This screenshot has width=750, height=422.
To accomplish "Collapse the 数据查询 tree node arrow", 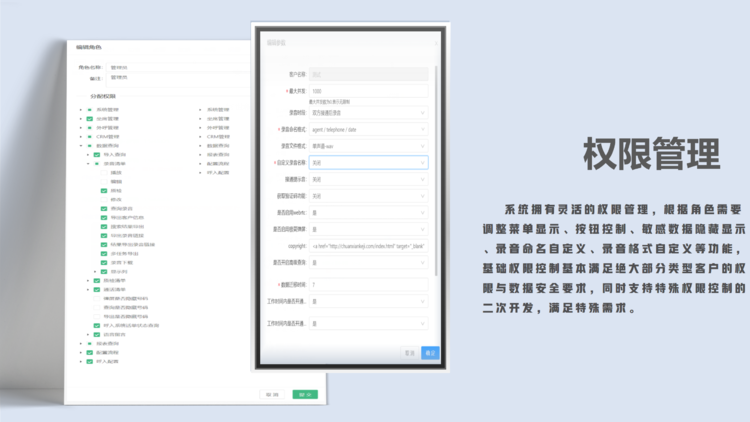I will pyautogui.click(x=80, y=146).
